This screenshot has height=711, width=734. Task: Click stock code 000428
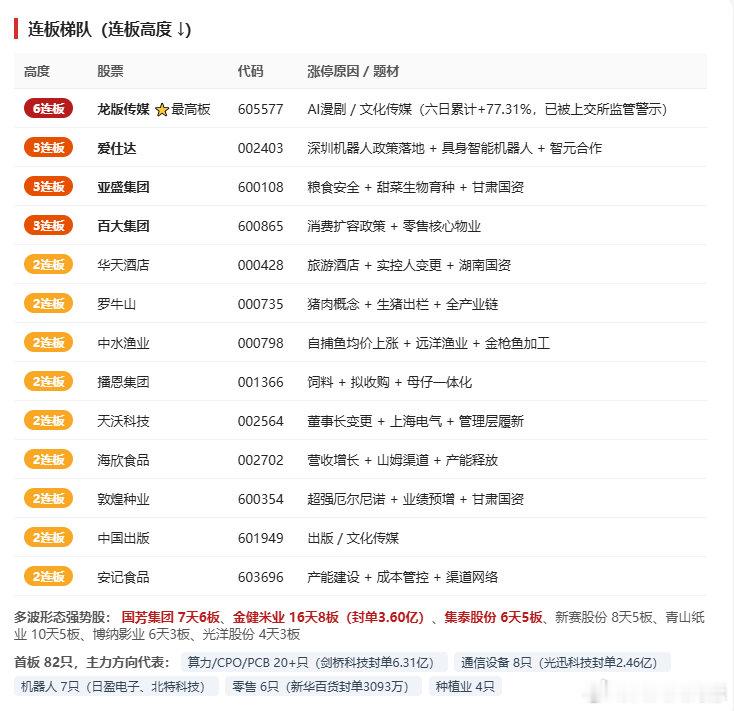click(x=260, y=265)
